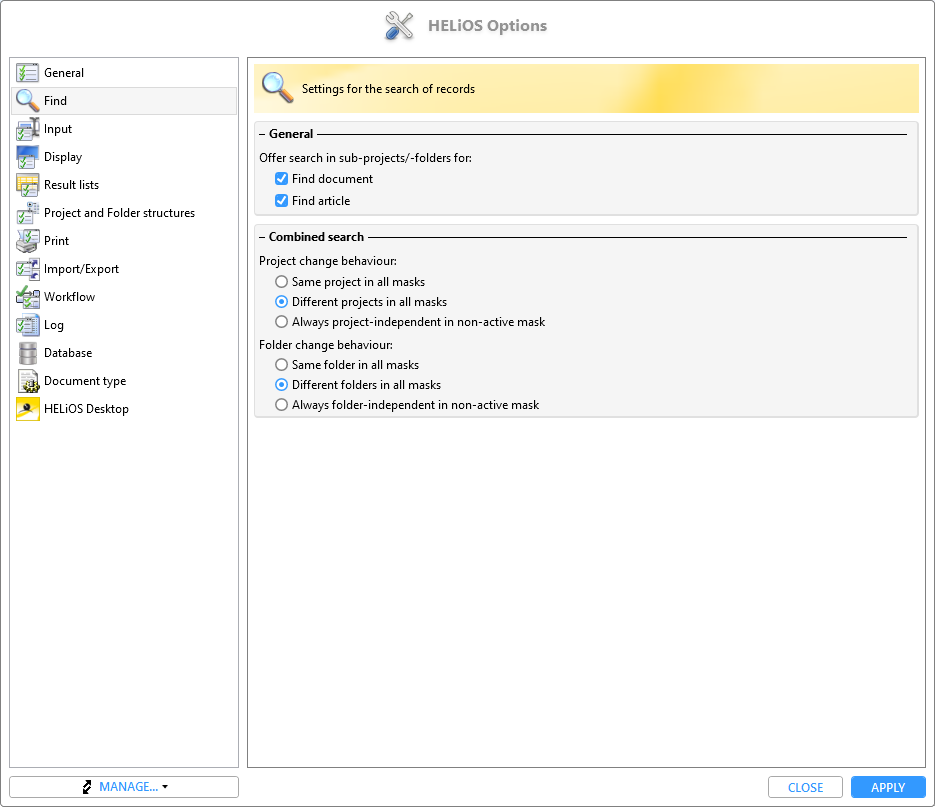Click the Import/Export icon
Image resolution: width=935 pixels, height=807 pixels.
tap(27, 269)
